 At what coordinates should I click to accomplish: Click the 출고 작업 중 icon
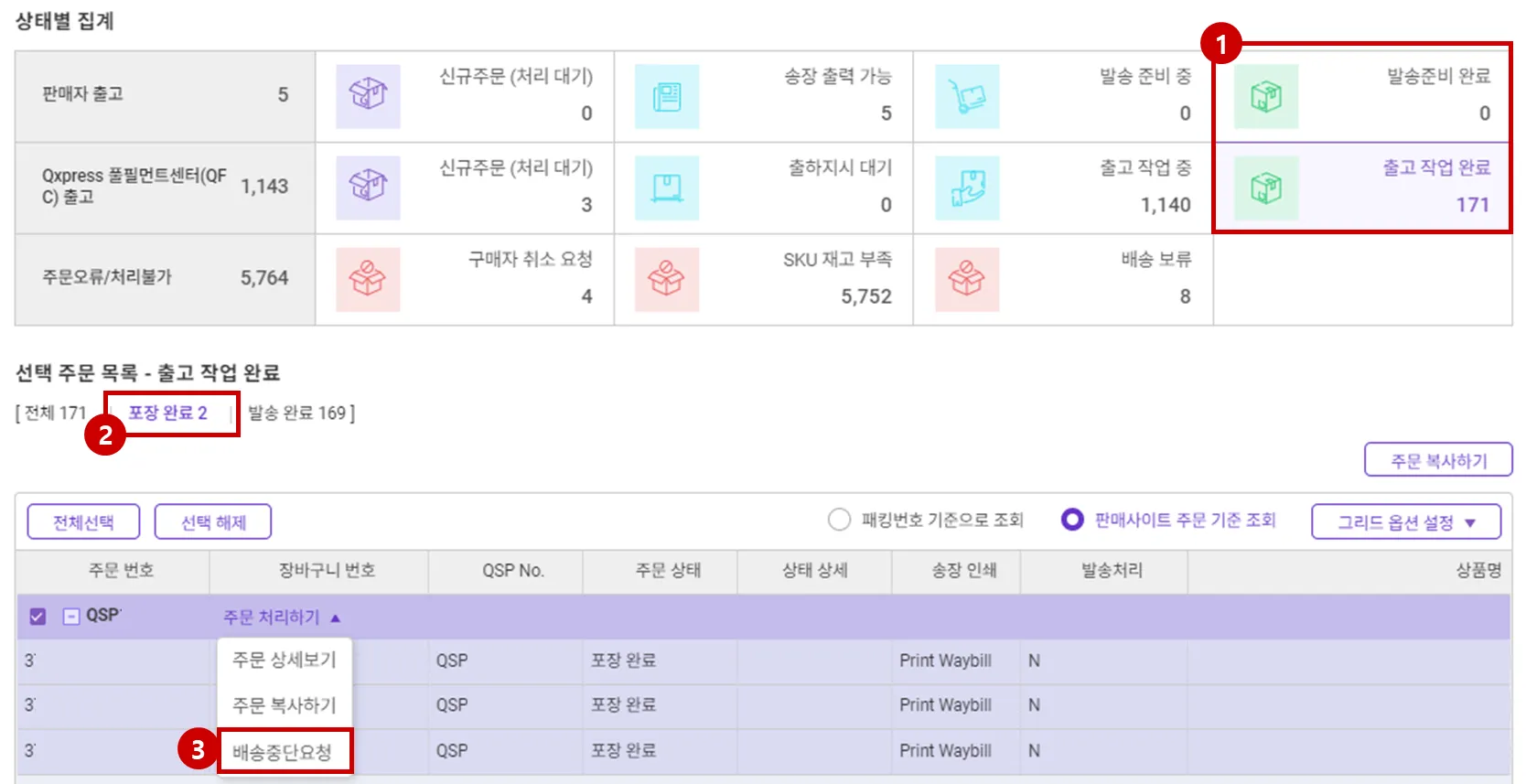pos(967,188)
